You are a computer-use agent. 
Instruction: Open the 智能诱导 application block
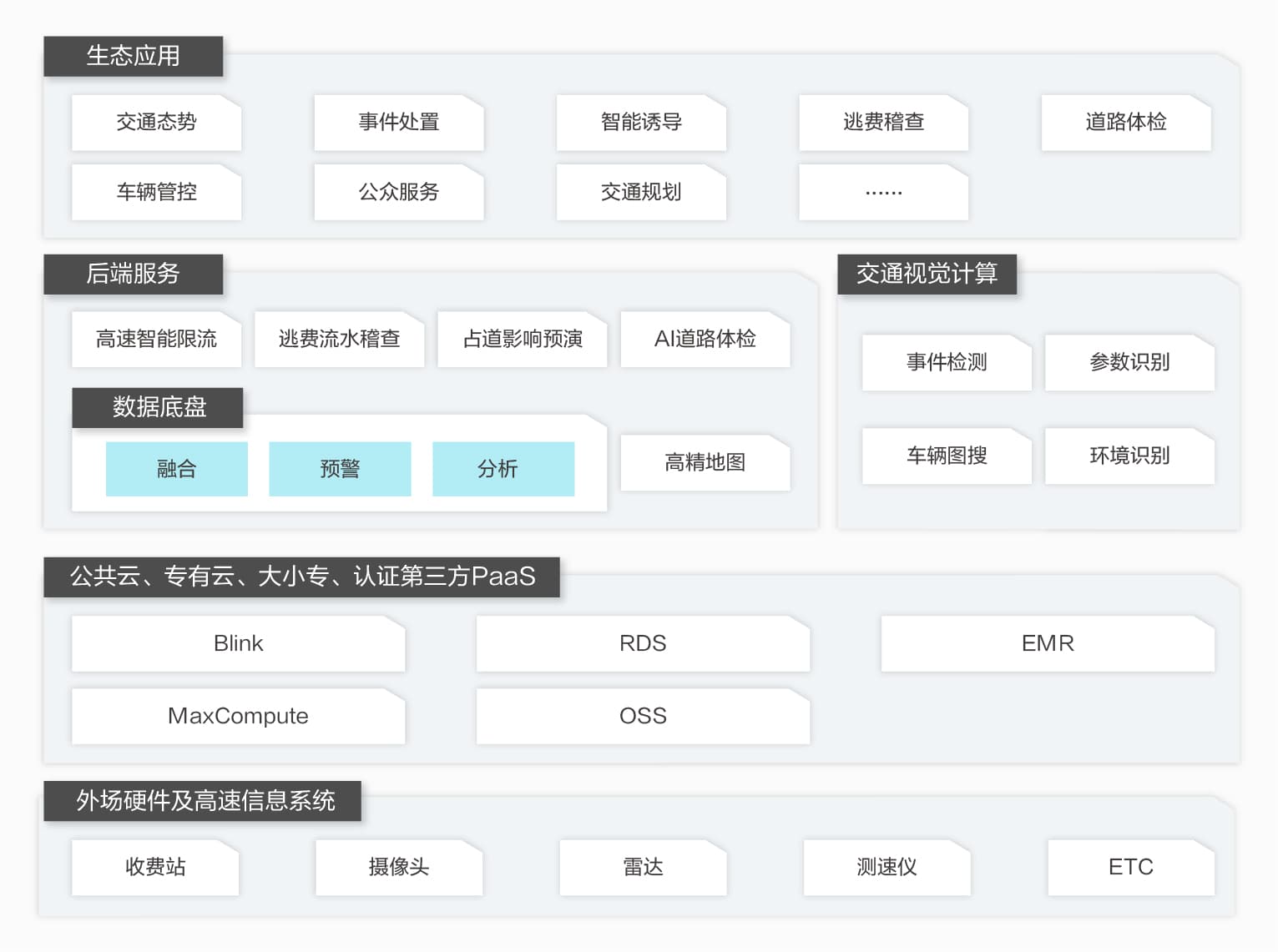click(640, 123)
